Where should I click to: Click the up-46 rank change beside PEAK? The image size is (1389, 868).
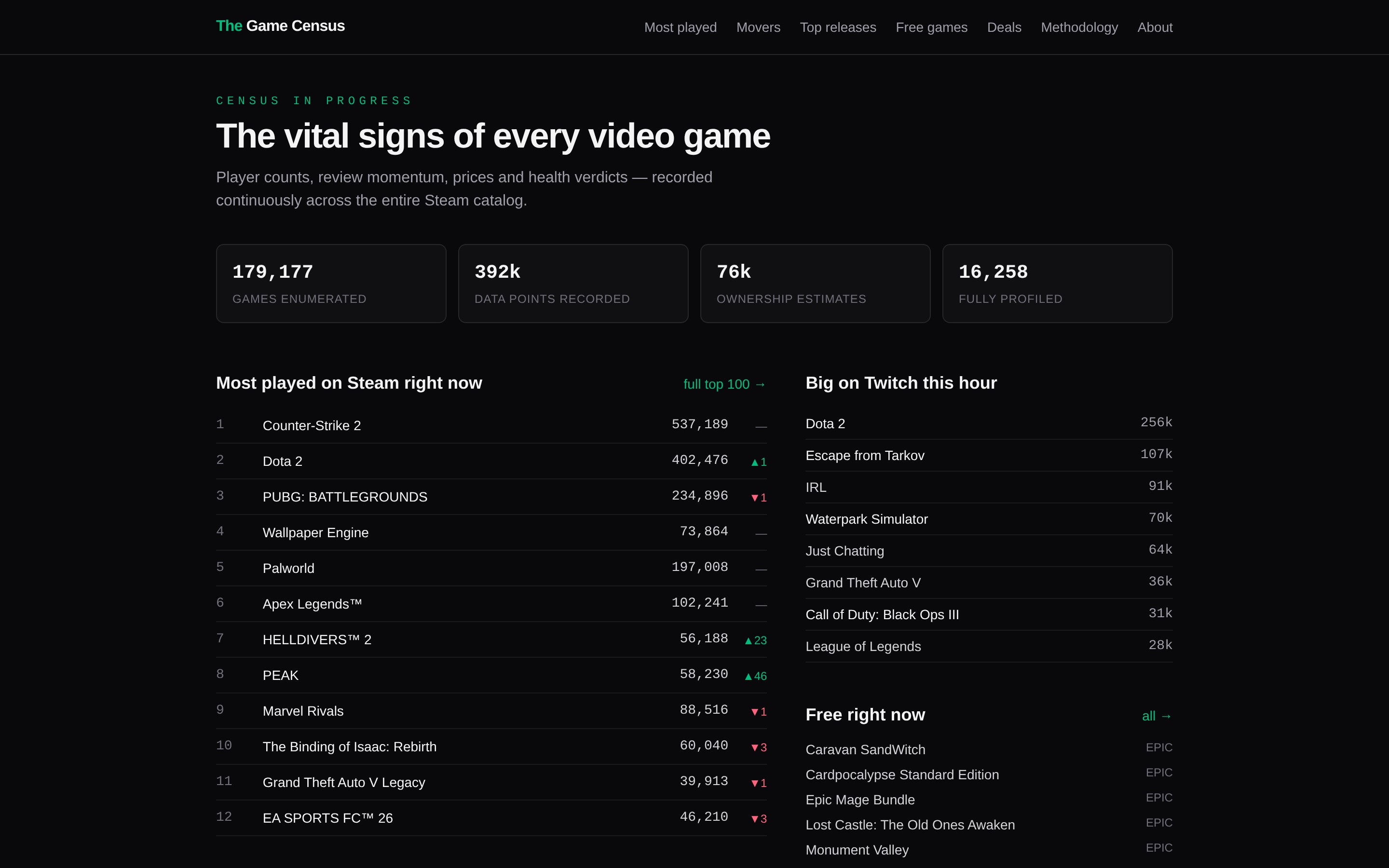[x=755, y=676]
